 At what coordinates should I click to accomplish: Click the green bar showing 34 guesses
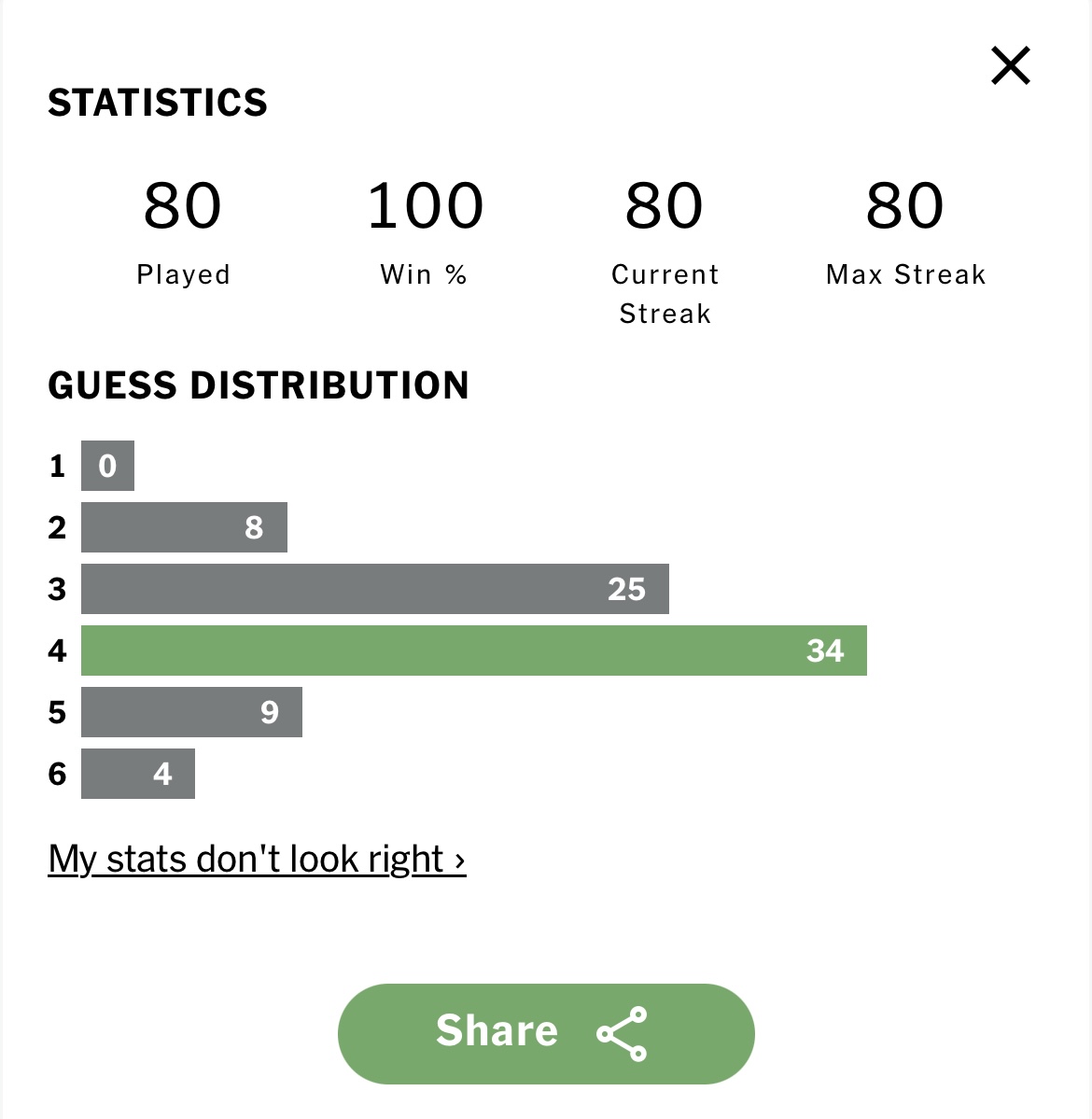click(474, 650)
